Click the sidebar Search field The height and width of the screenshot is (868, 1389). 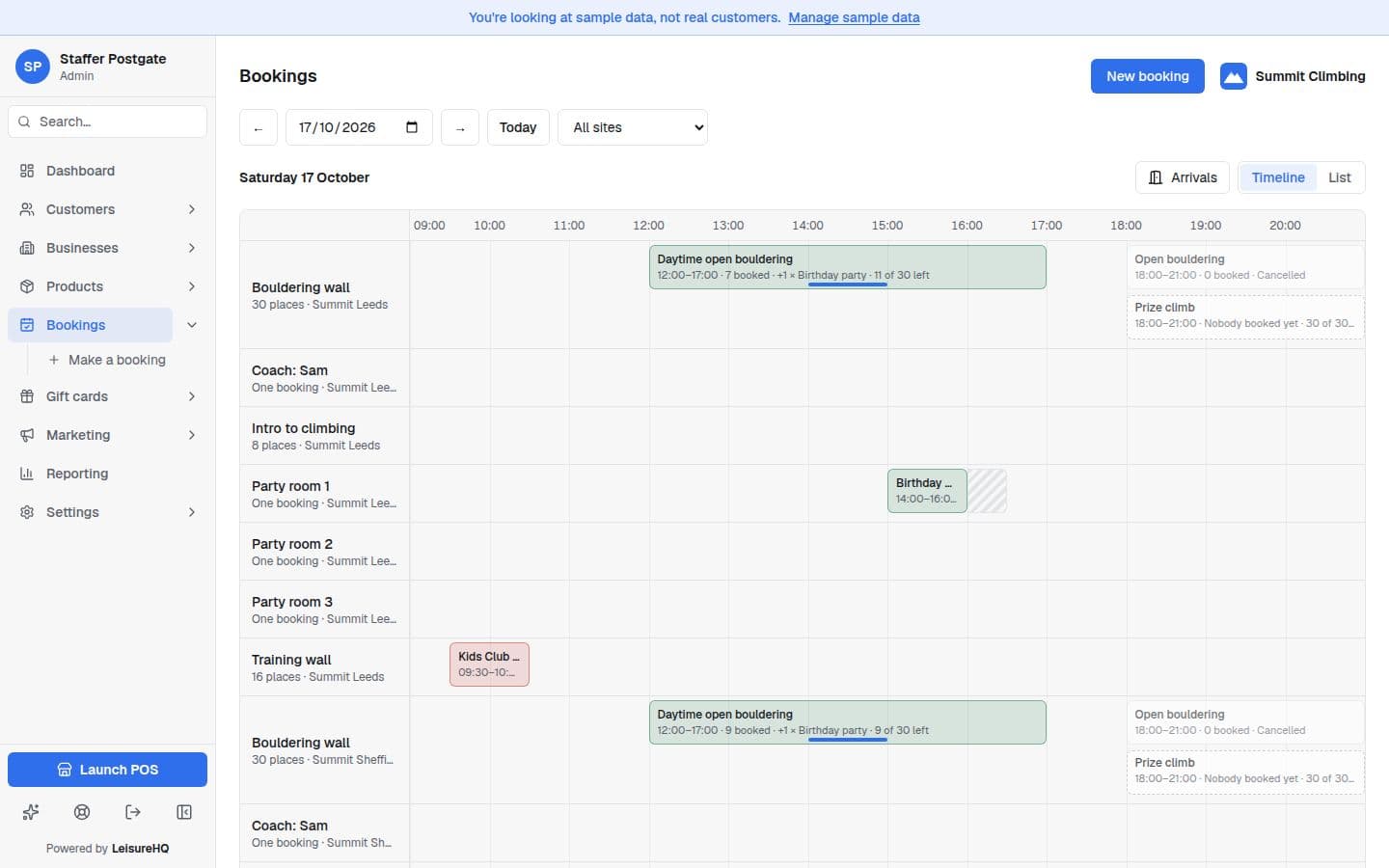coord(107,122)
